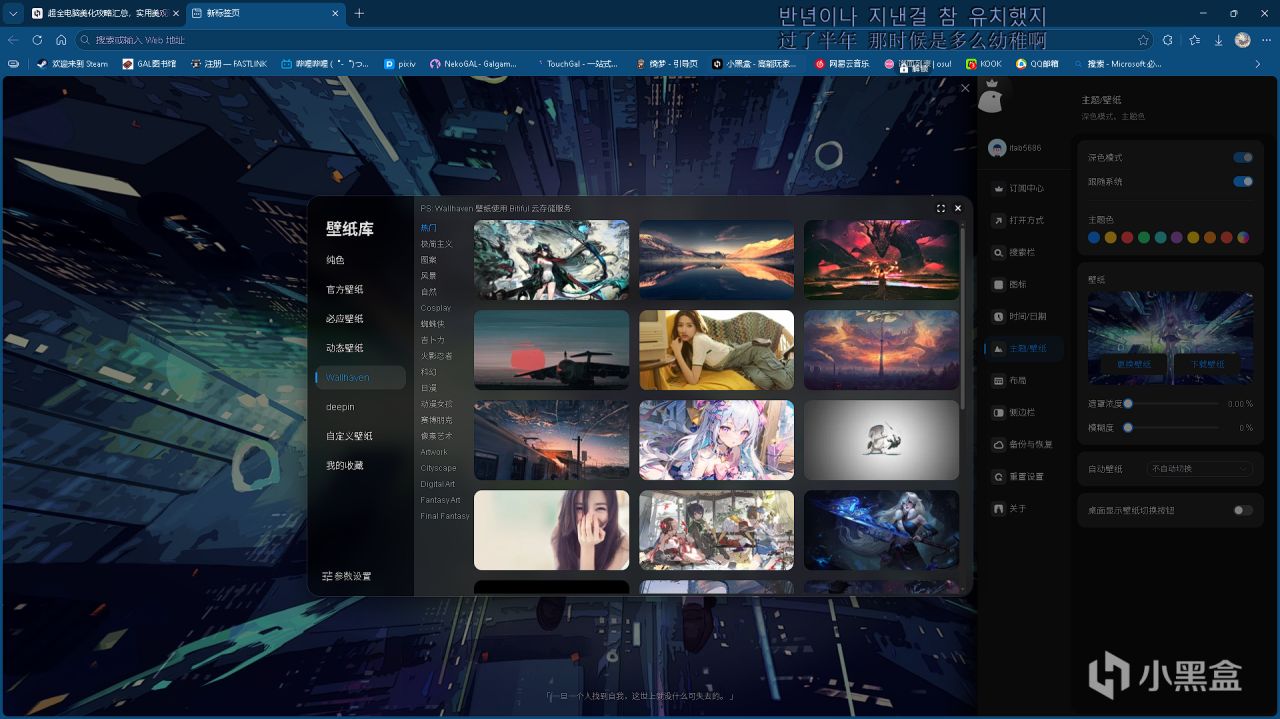Choose Final Fantasy wallpaper tag
The width and height of the screenshot is (1280, 719).
(x=445, y=516)
